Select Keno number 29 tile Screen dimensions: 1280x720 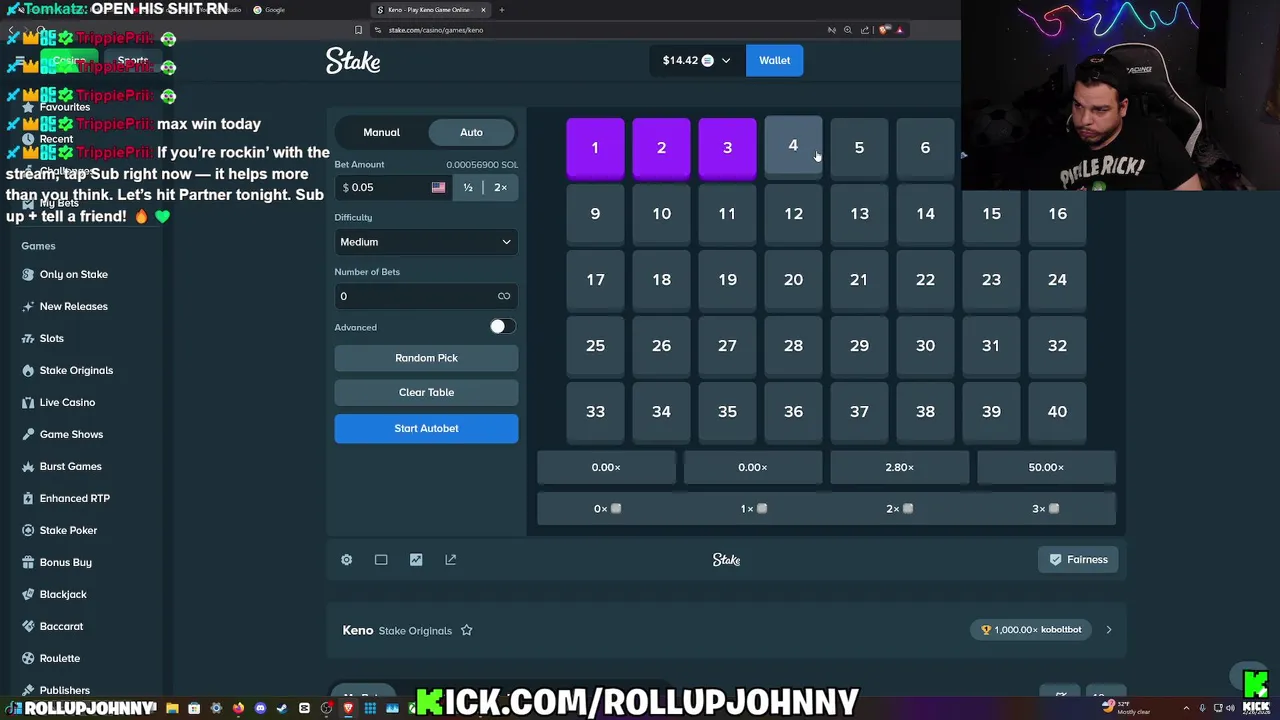click(859, 346)
